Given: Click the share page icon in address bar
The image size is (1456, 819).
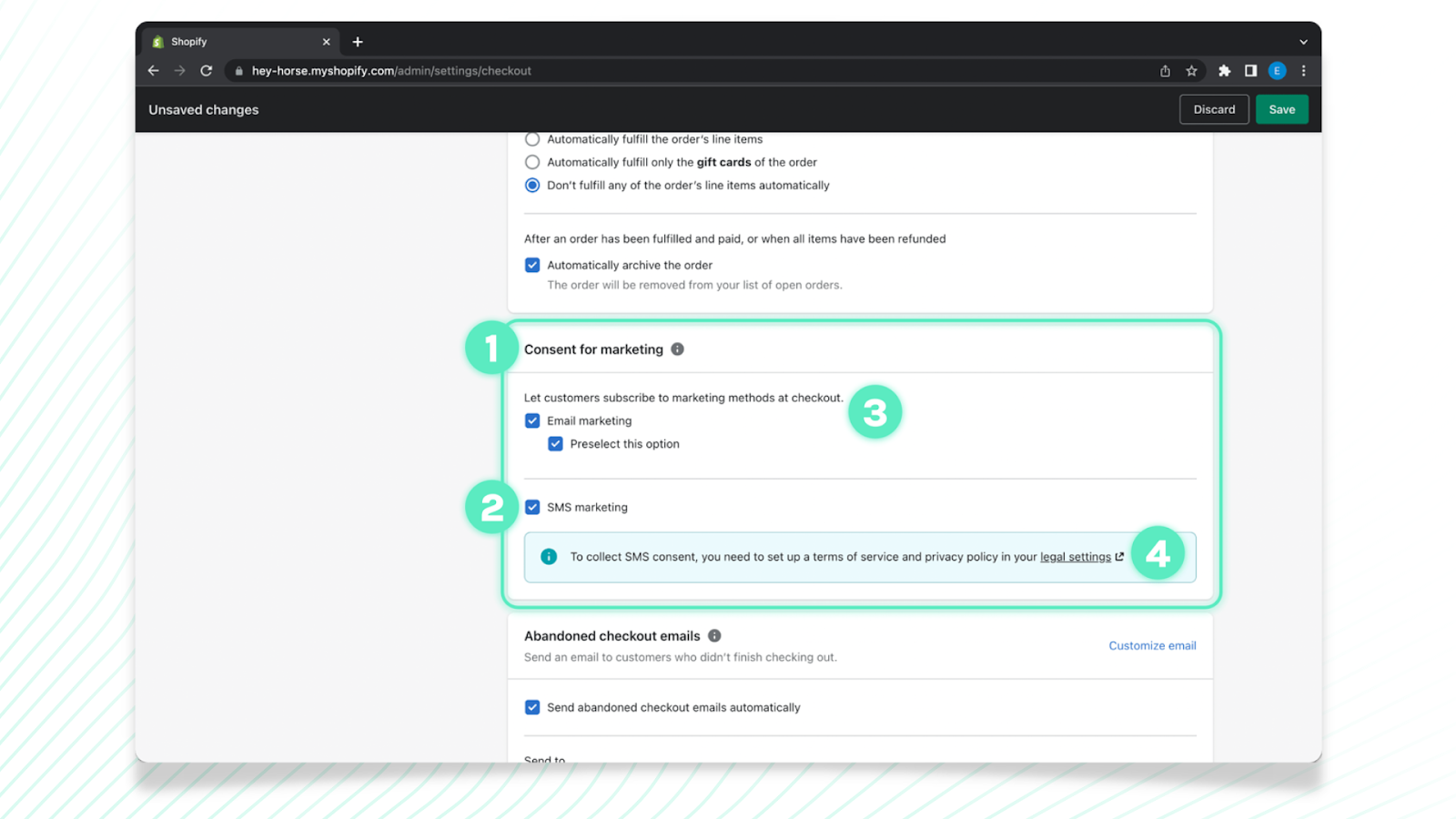Looking at the screenshot, I should coord(1165,71).
